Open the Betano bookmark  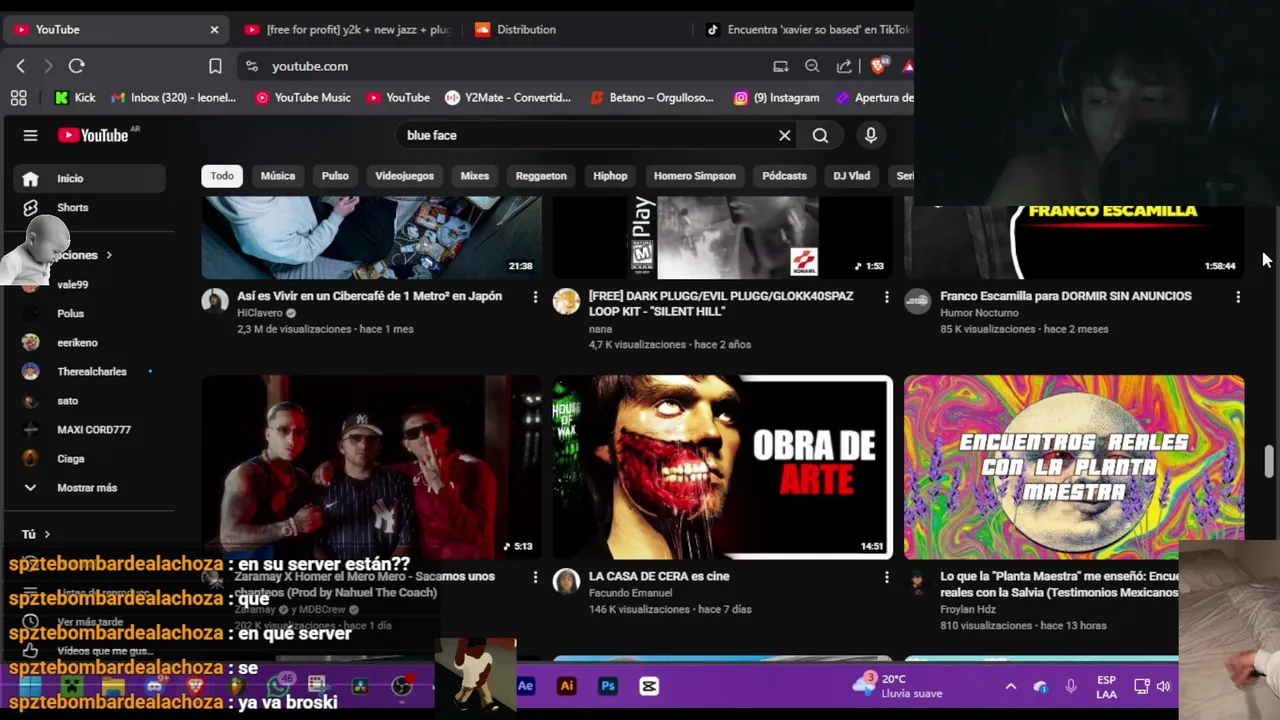click(x=652, y=97)
